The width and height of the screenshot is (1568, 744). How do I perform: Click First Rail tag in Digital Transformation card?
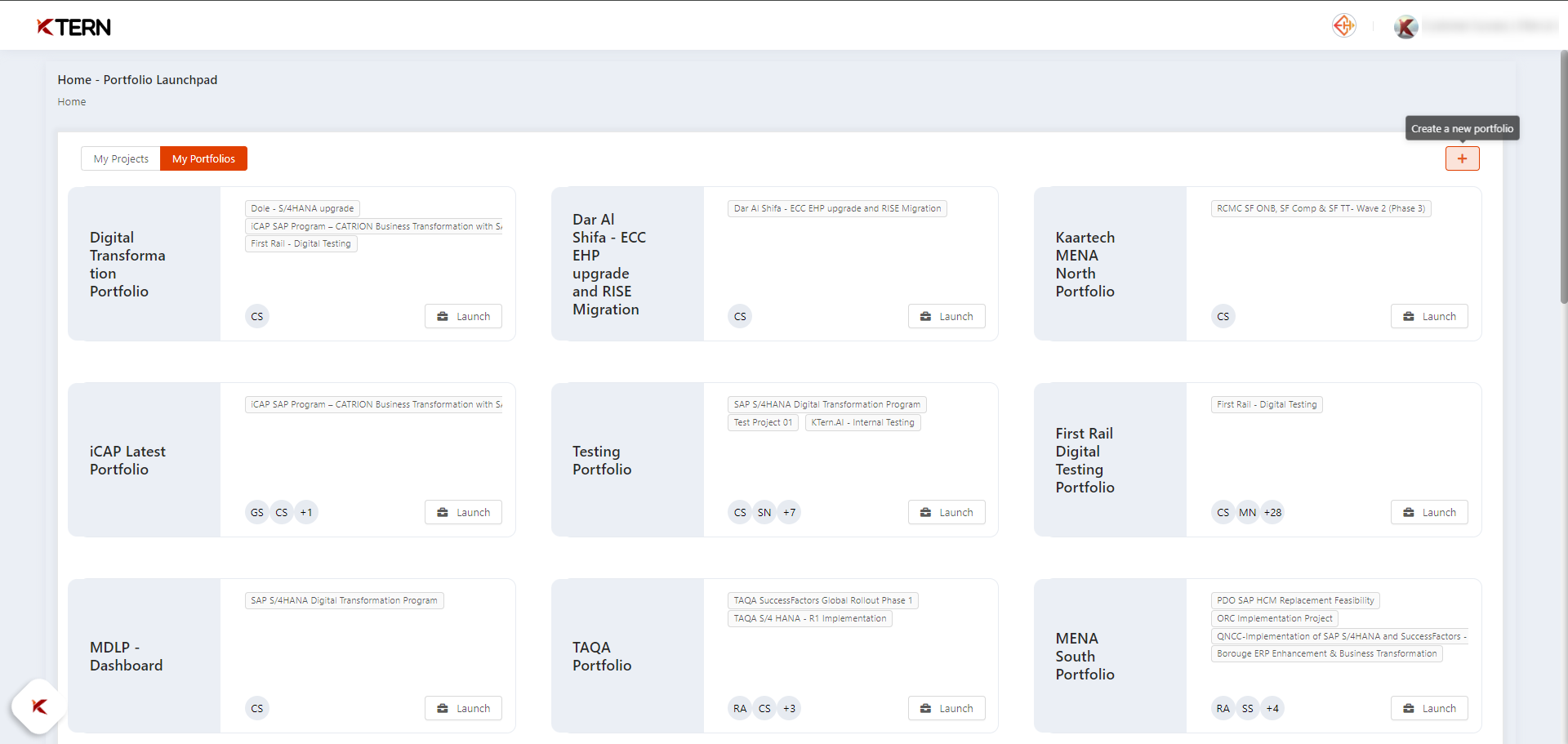[x=301, y=243]
